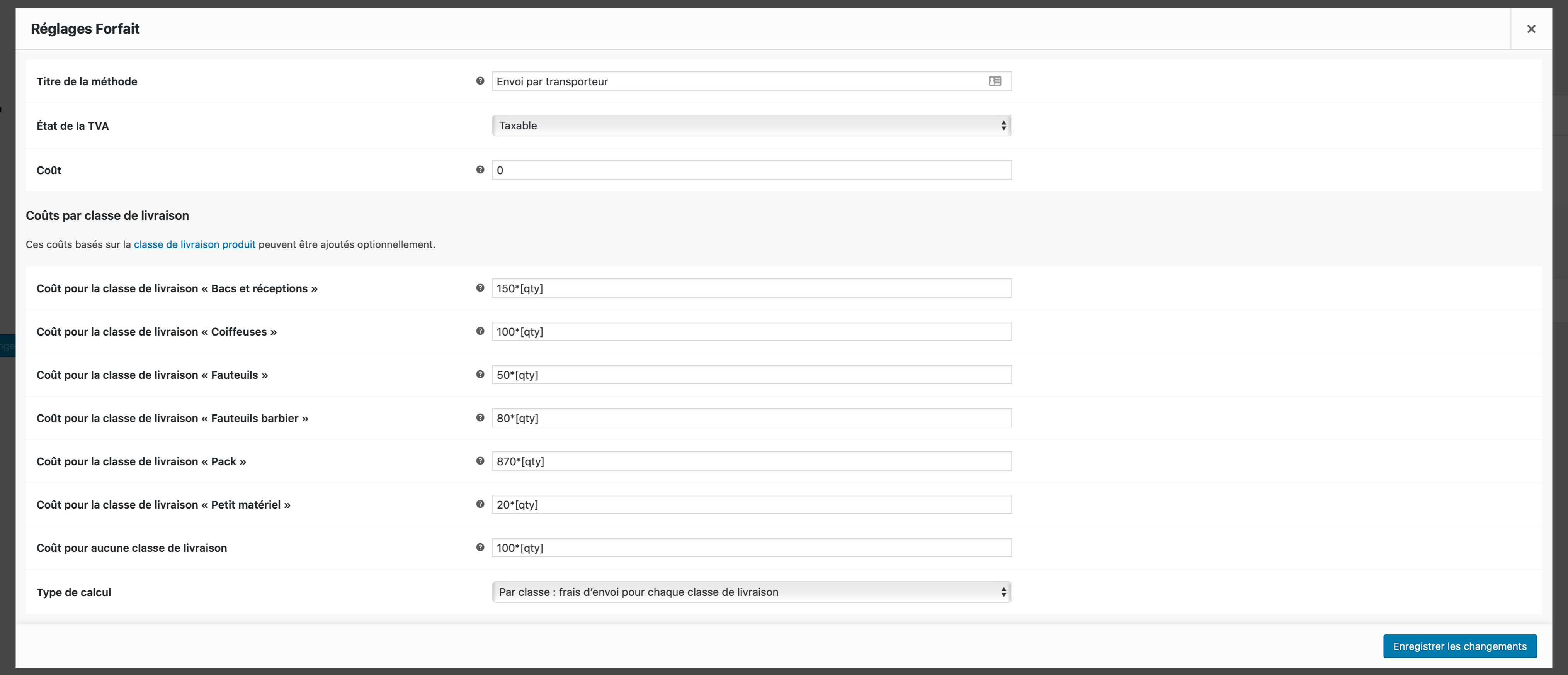This screenshot has height=675, width=1568.
Task: Open the Type de calcul dropdown
Action: 751,592
